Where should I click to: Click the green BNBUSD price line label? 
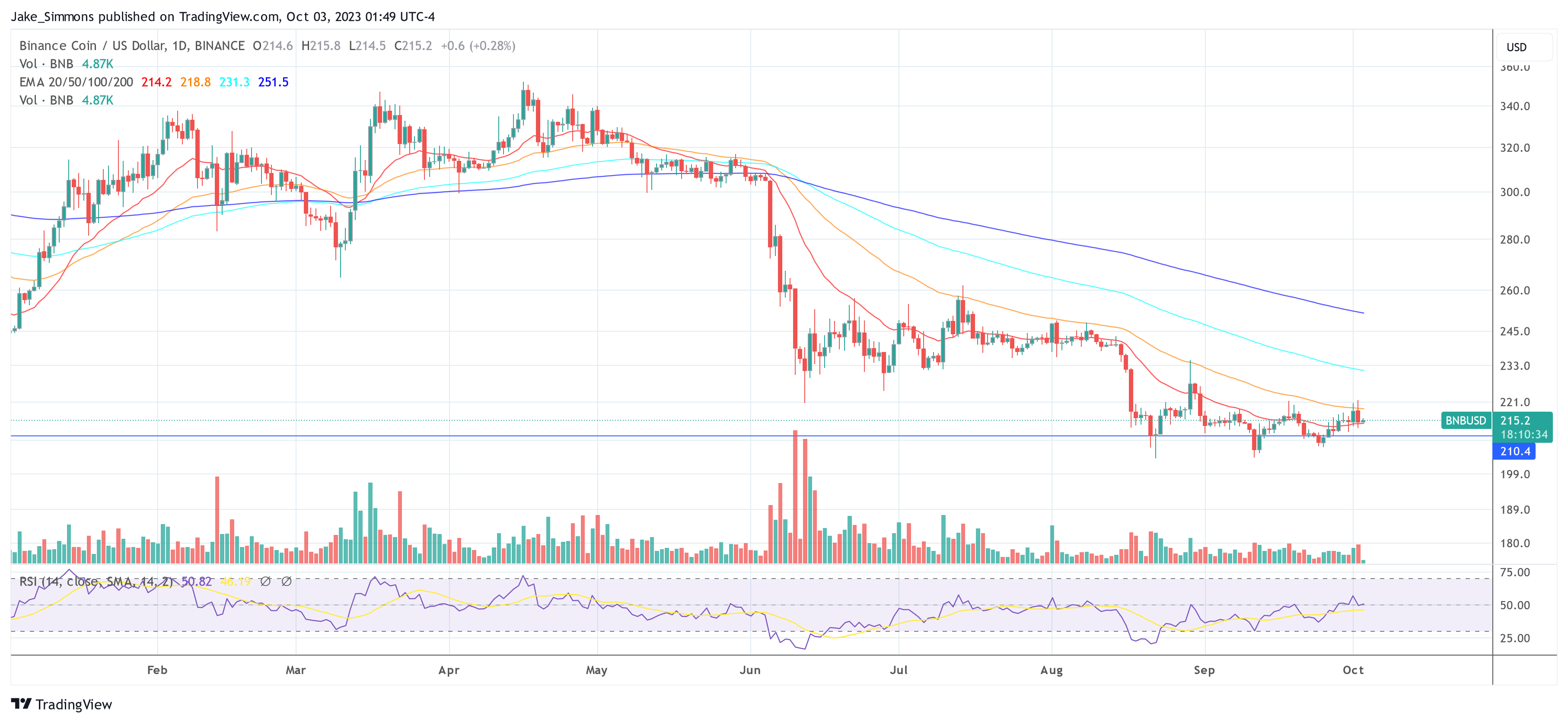(1466, 420)
